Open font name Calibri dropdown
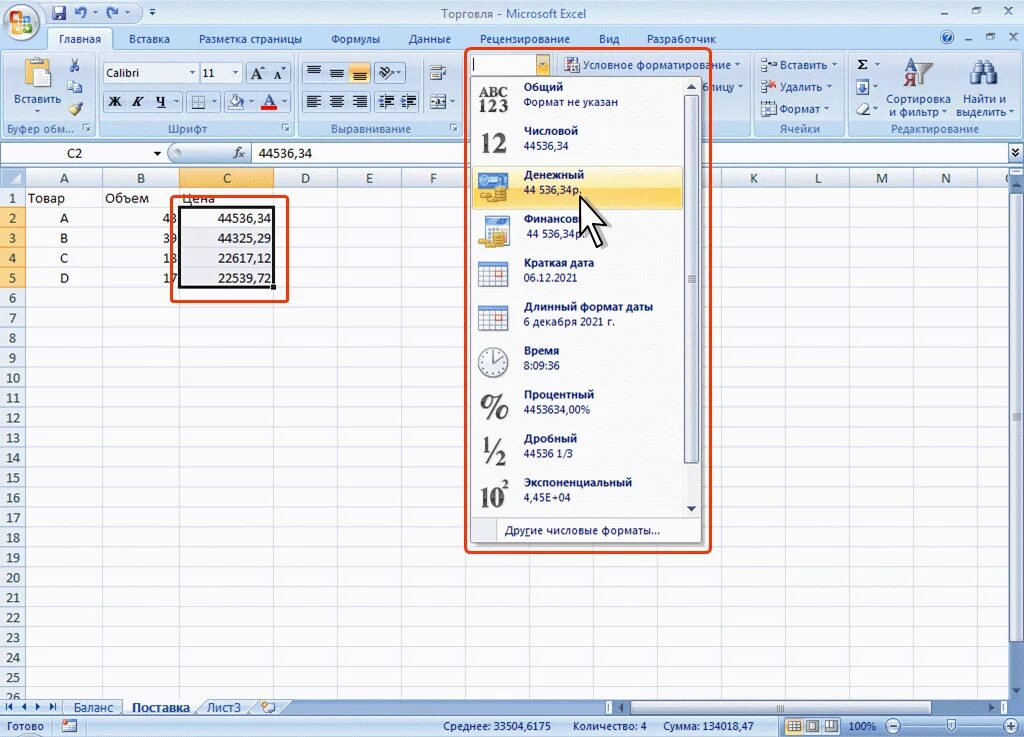1024x737 pixels. tap(192, 72)
